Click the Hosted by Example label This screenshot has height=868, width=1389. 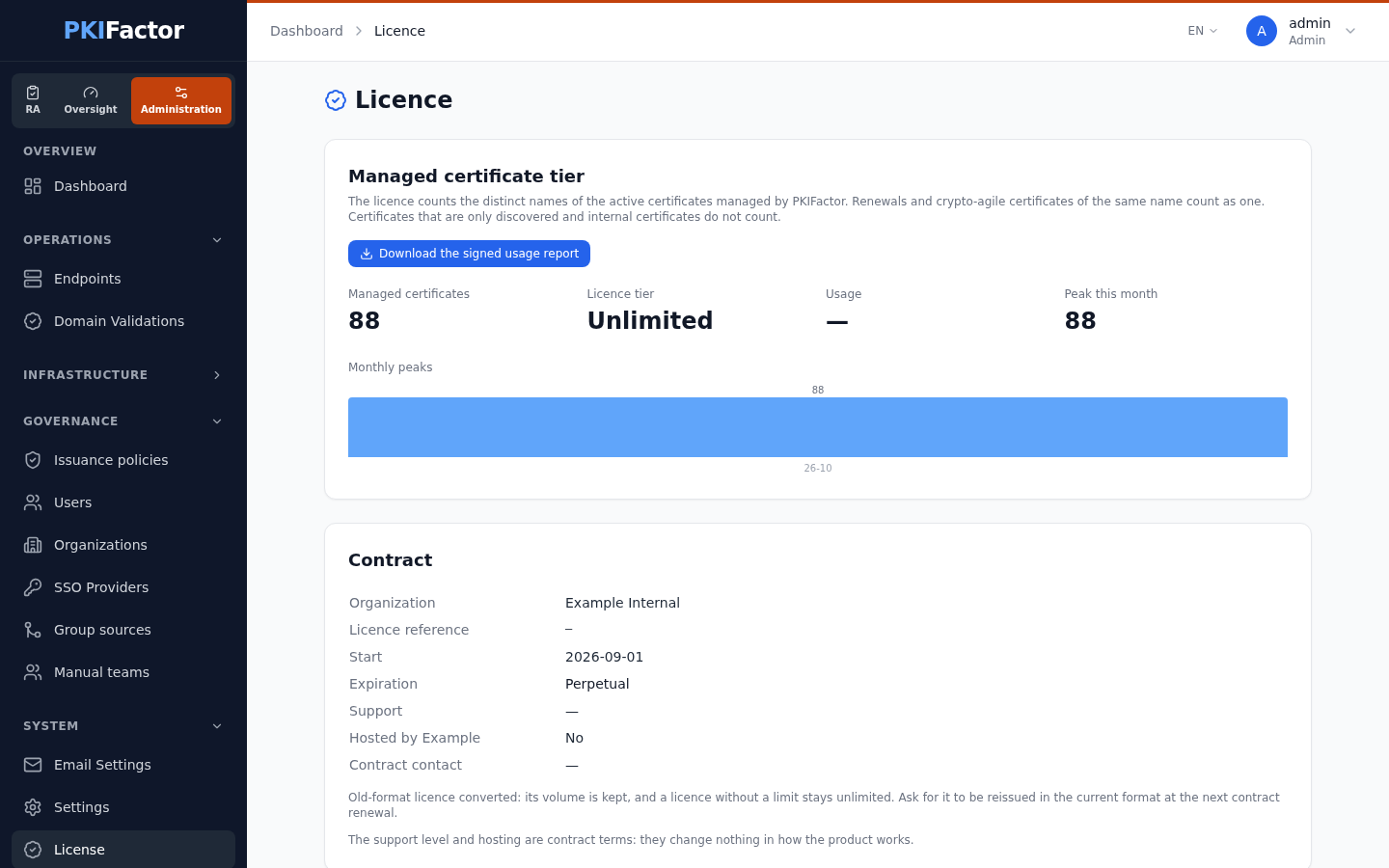(415, 738)
